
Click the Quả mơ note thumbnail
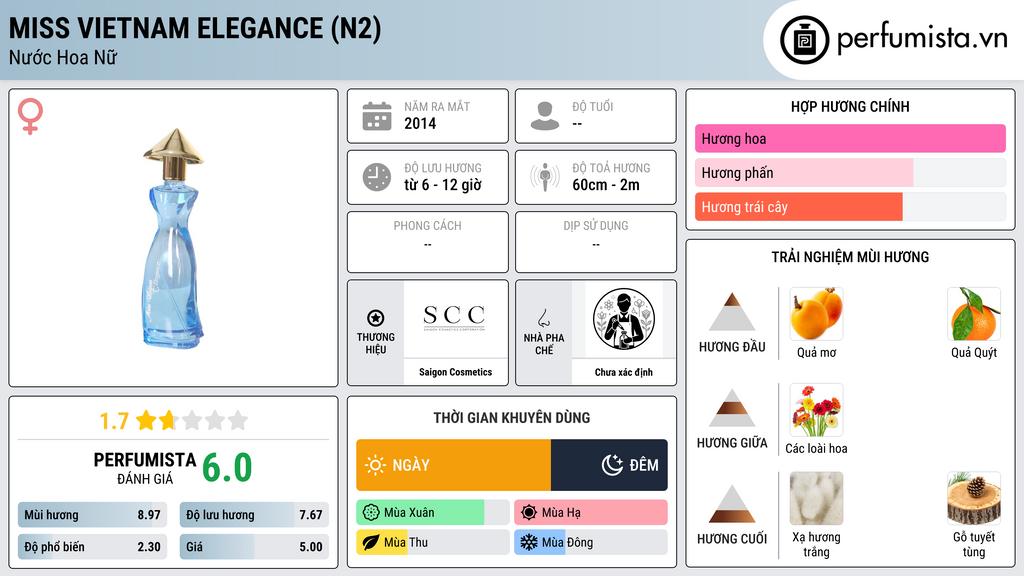tap(816, 314)
